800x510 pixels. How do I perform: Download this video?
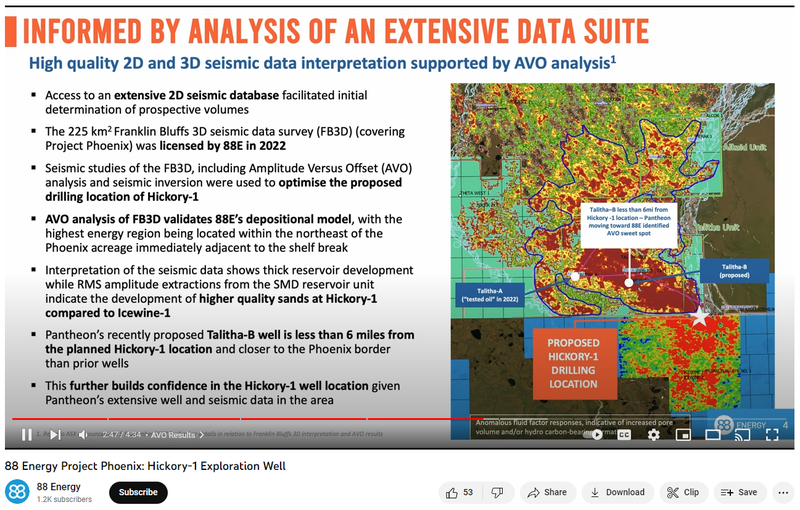[x=618, y=493]
